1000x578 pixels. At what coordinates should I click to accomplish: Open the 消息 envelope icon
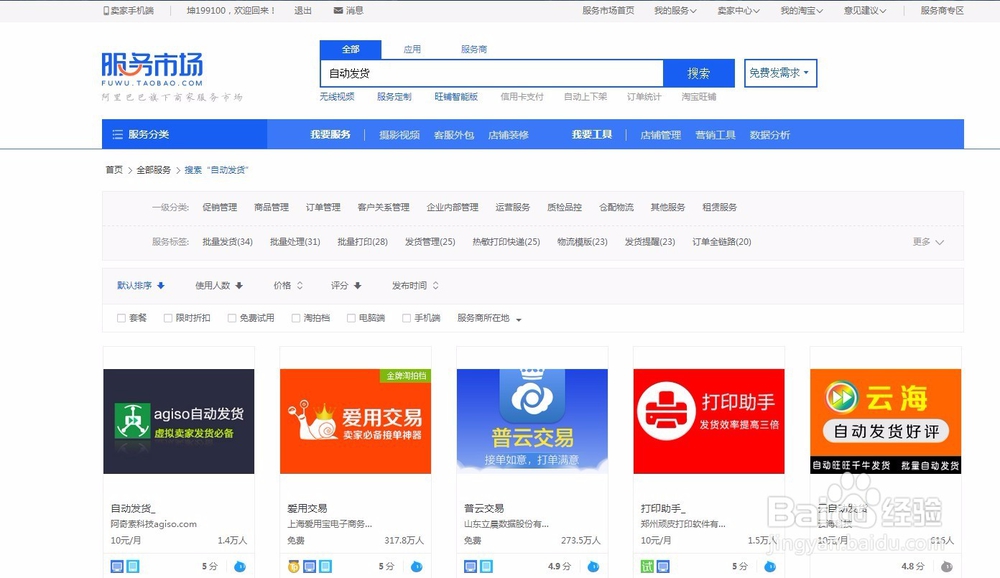click(x=338, y=10)
